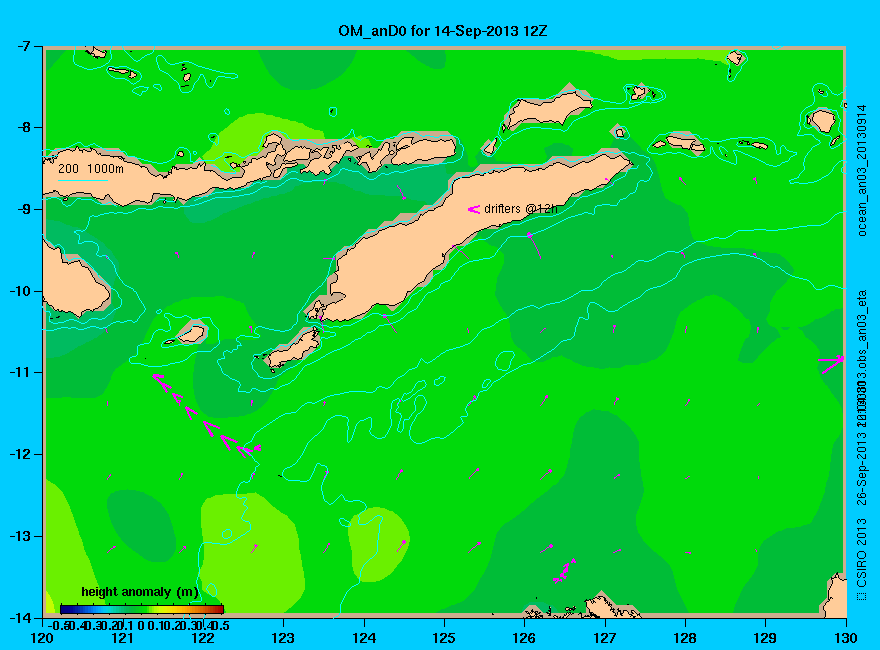The image size is (880, 650).
Task: Click the longitude axis label 123
Action: click(x=283, y=638)
